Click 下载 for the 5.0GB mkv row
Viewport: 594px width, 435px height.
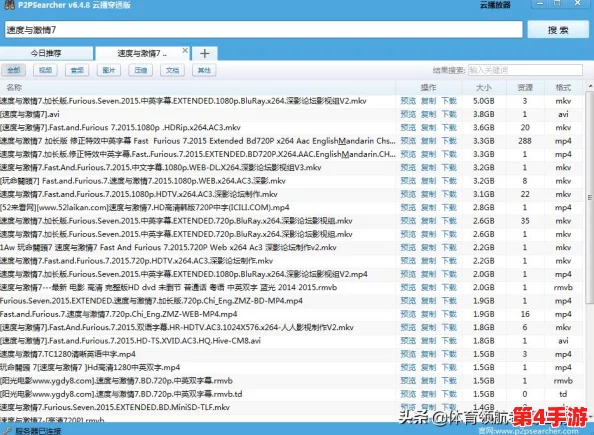(449, 101)
